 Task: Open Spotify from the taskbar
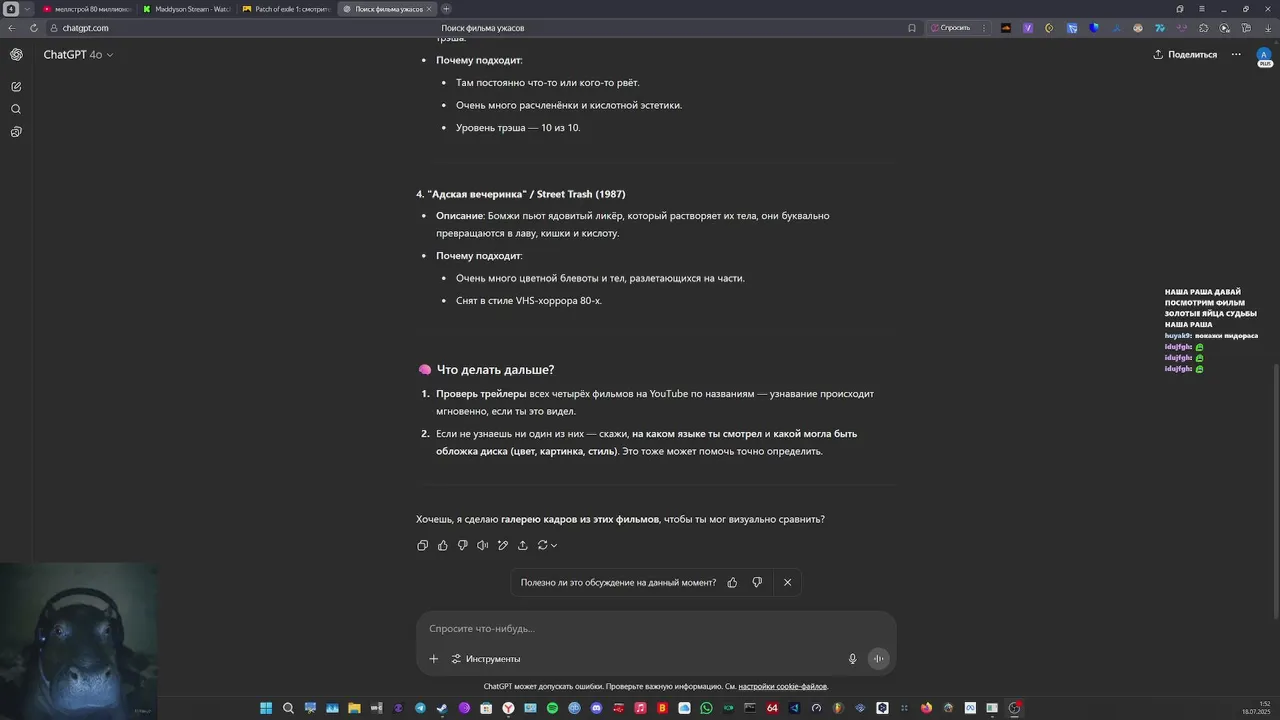(x=552, y=708)
